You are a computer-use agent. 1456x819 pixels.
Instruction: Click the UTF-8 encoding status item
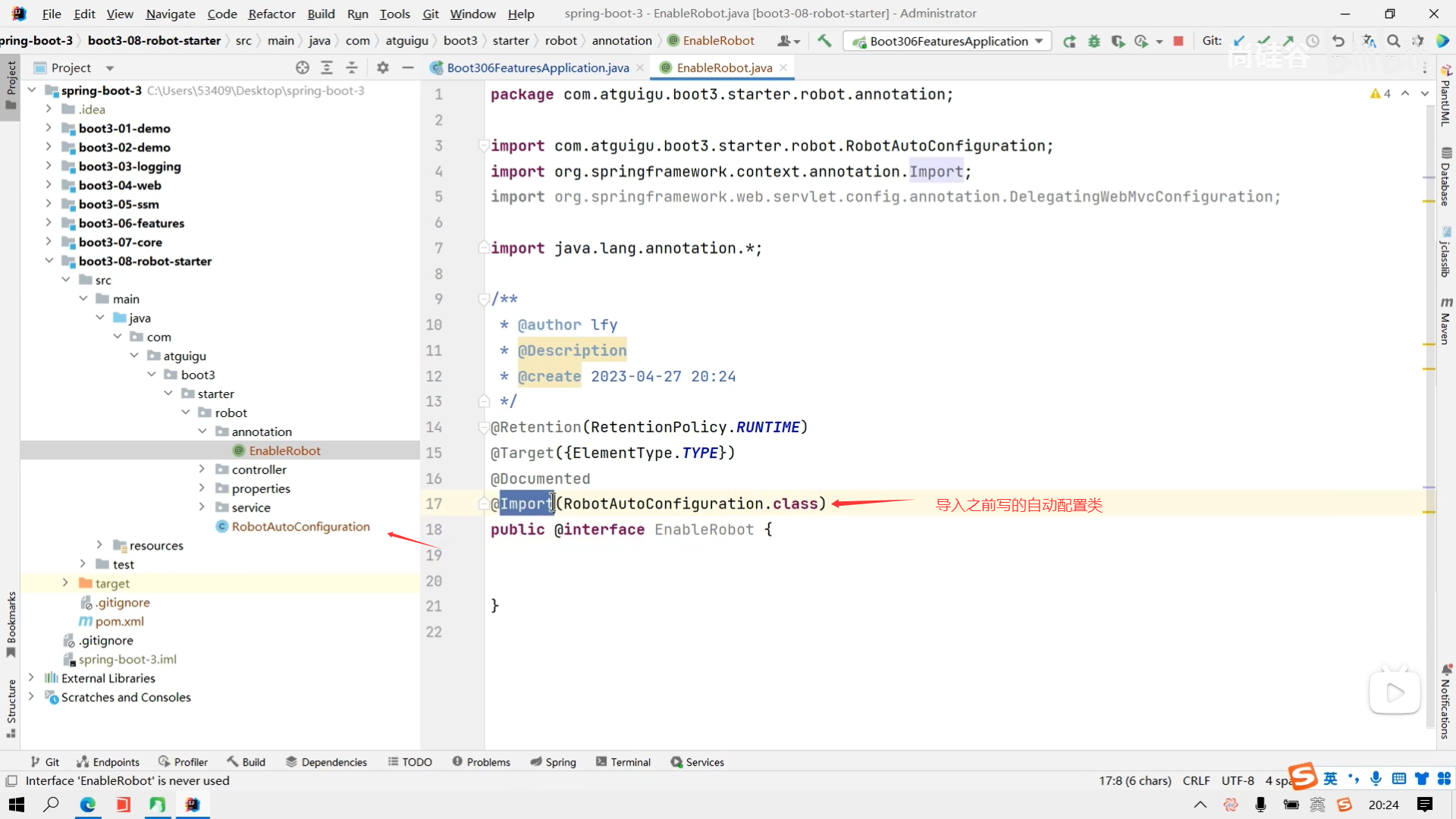pyautogui.click(x=1238, y=780)
